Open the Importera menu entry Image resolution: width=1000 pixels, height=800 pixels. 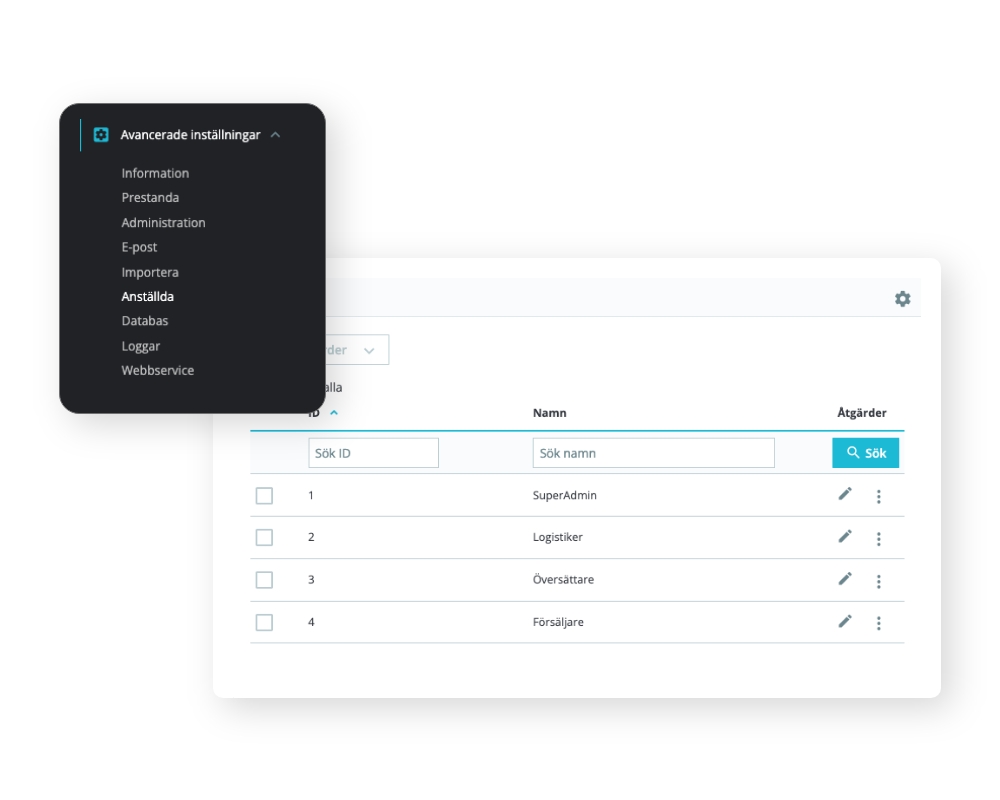pyautogui.click(x=150, y=272)
